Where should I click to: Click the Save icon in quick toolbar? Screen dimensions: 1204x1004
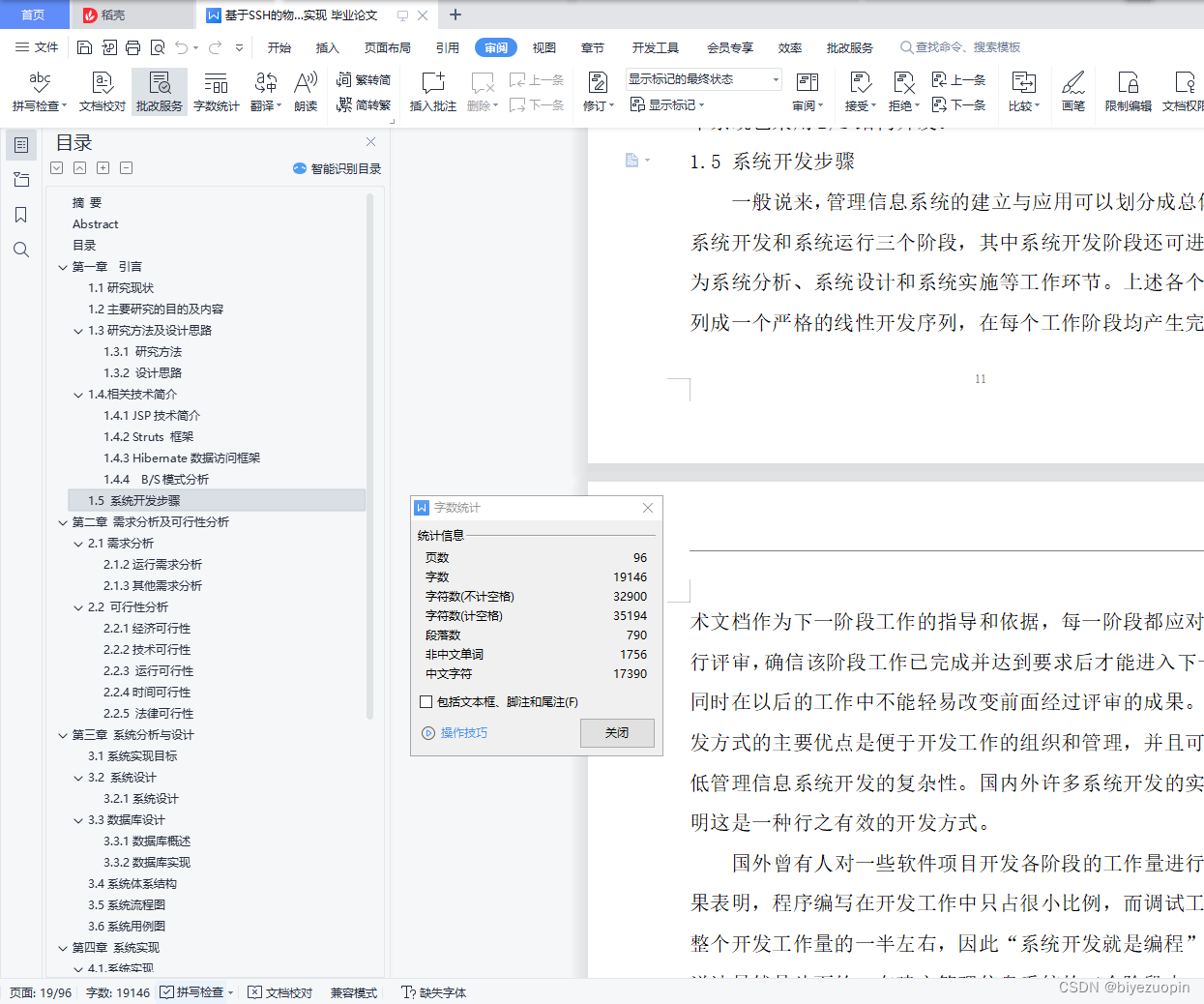(x=84, y=47)
